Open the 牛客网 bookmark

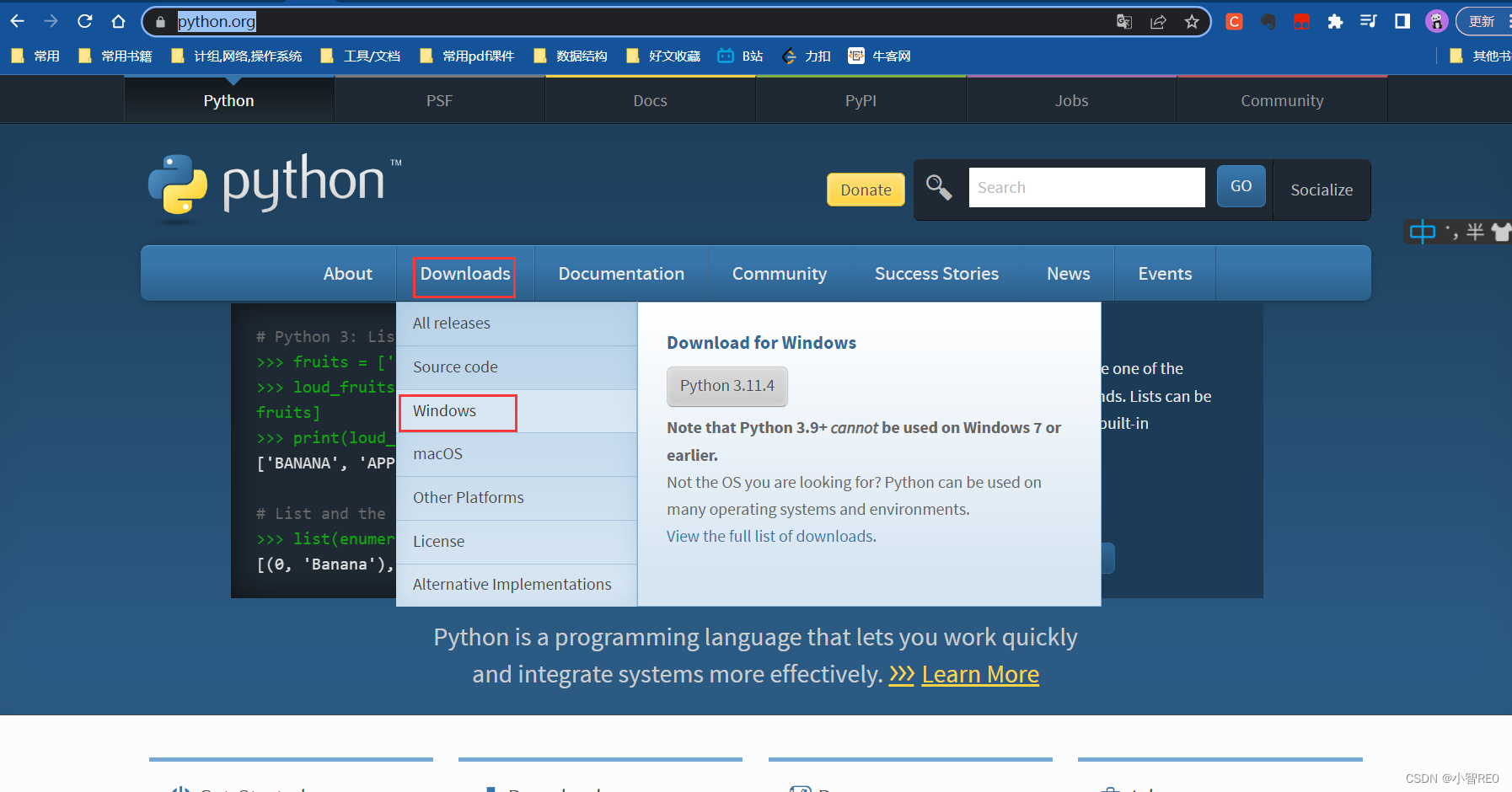click(879, 56)
